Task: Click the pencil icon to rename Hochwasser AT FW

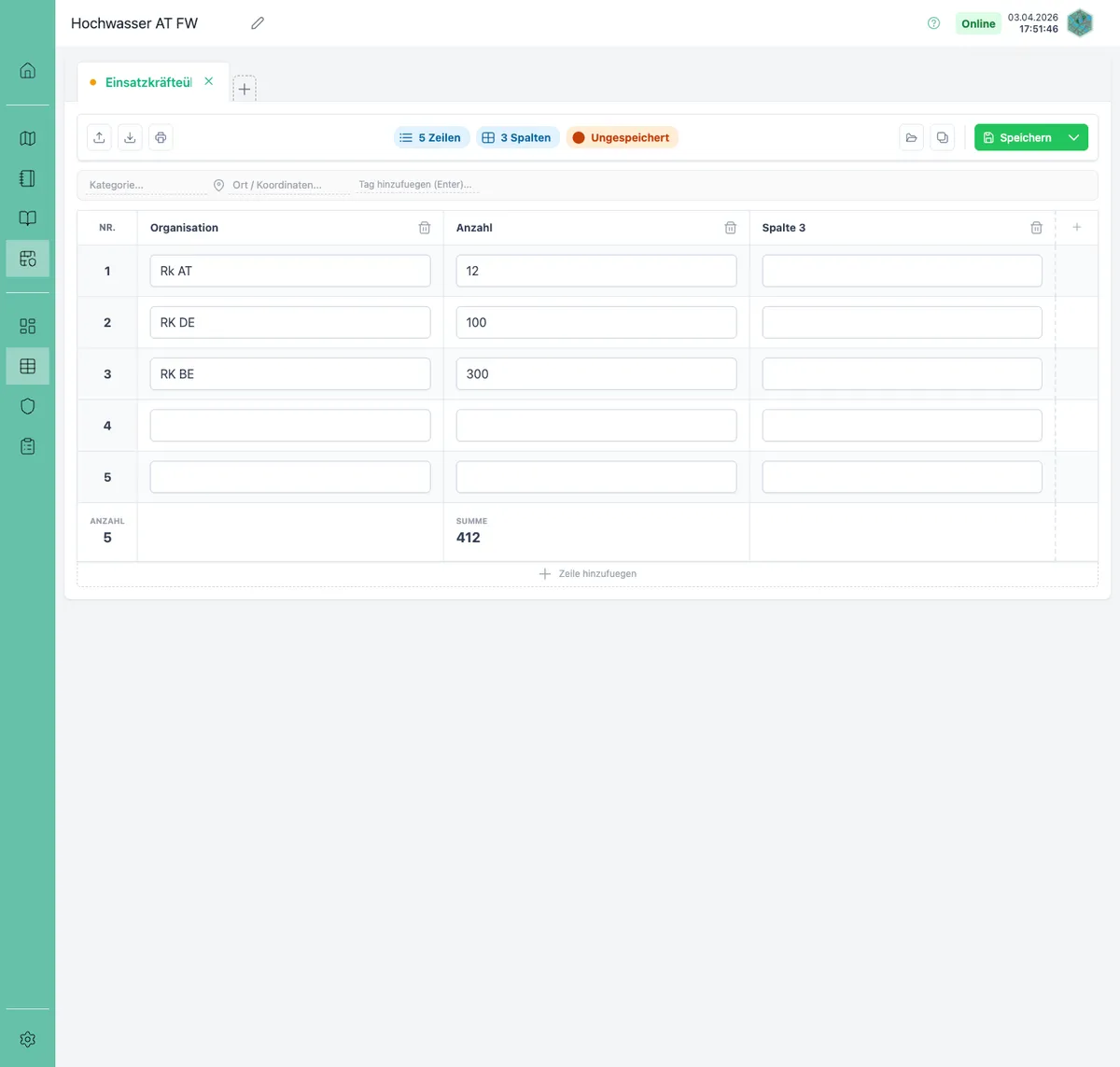Action: click(258, 23)
